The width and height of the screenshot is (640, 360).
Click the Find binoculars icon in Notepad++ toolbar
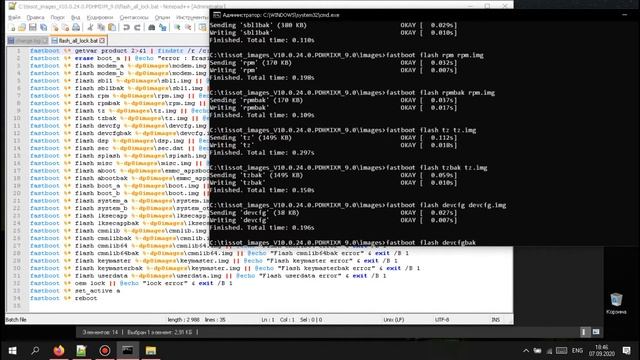[151, 27]
